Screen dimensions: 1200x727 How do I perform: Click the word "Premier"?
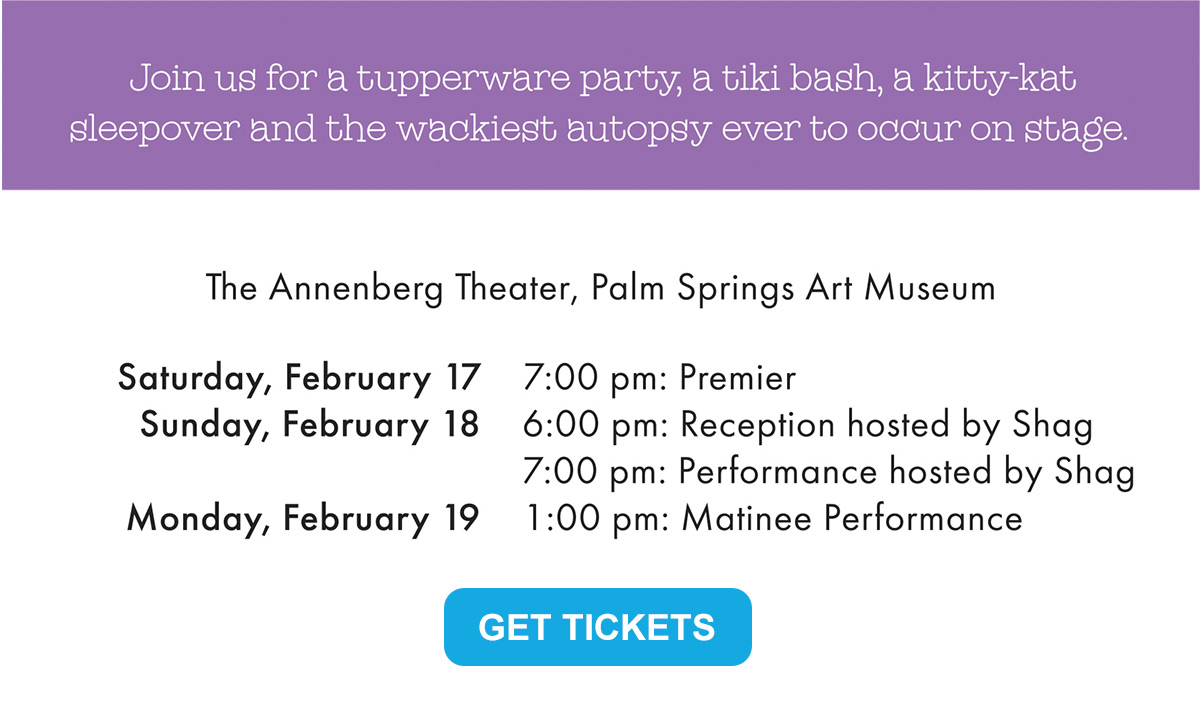click(738, 378)
